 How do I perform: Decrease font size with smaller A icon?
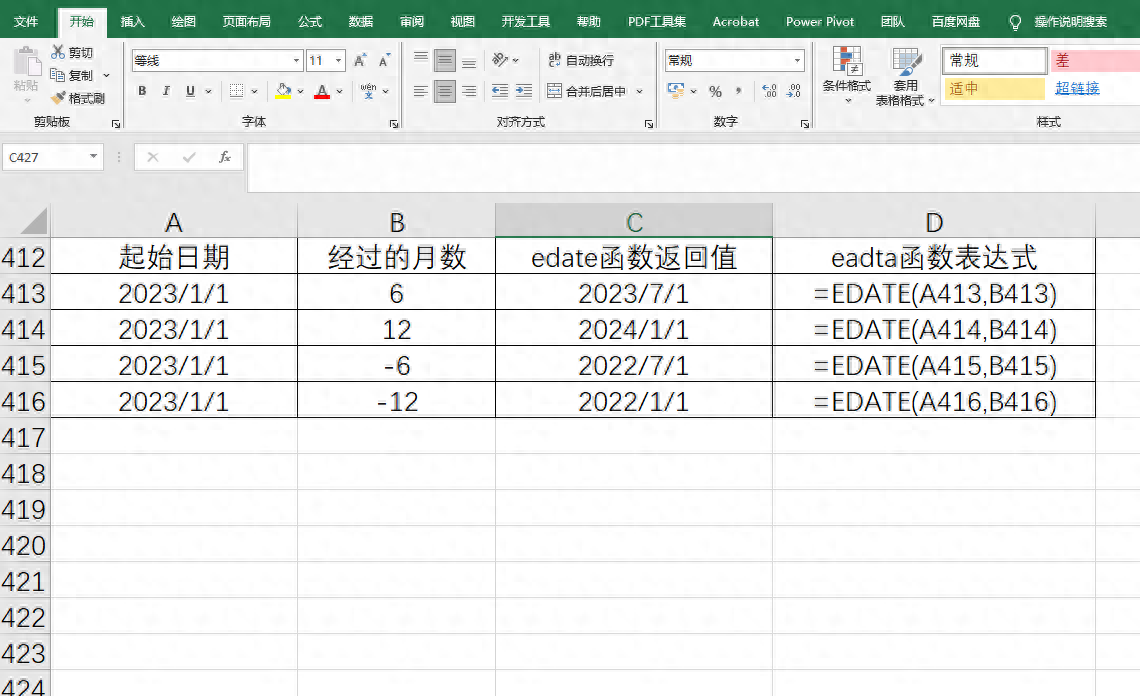click(384, 60)
